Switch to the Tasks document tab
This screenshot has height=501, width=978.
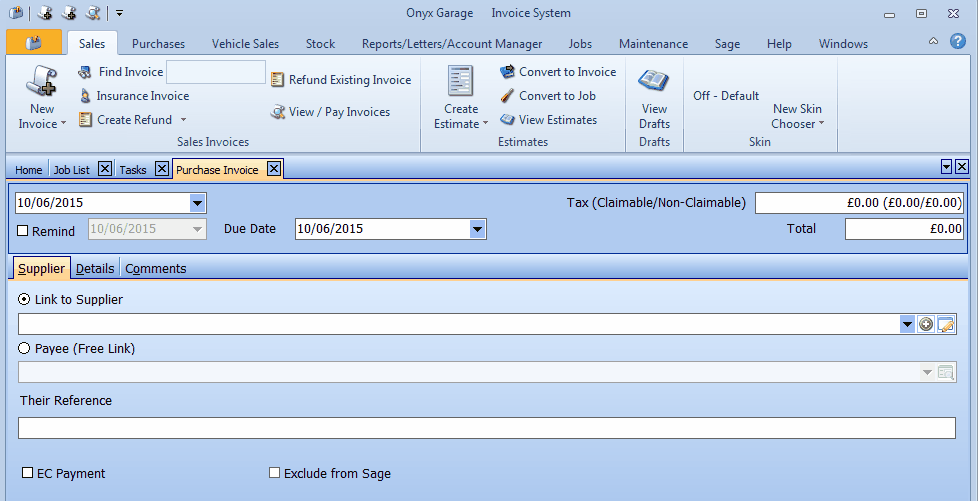(x=133, y=170)
